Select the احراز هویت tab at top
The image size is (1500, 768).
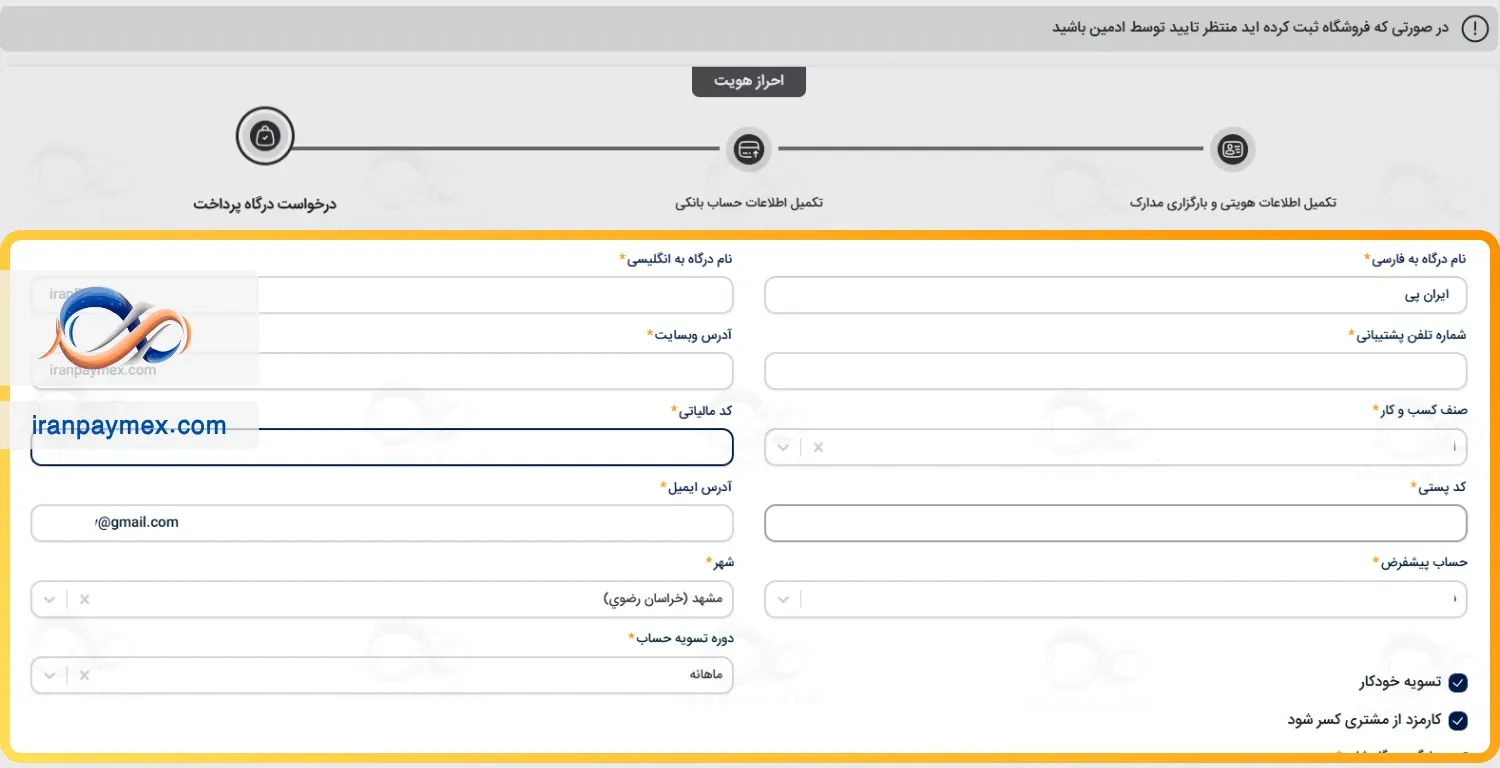(x=748, y=81)
